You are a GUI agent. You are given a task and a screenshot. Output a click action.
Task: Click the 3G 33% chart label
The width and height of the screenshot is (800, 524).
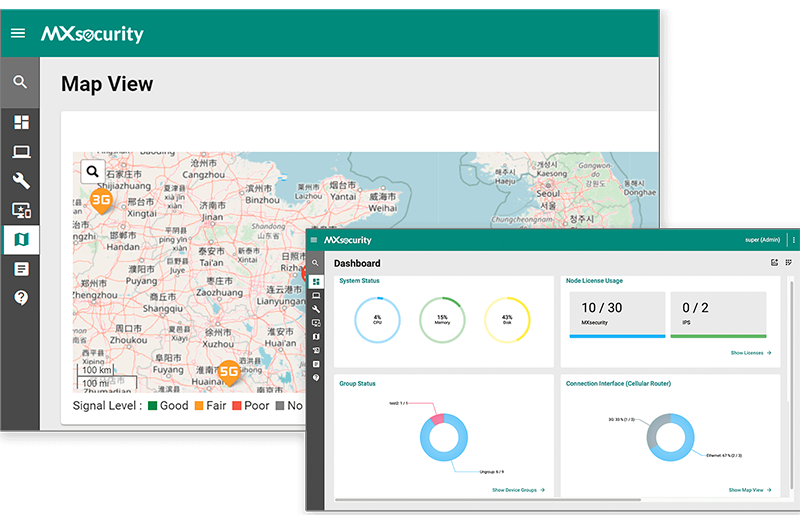coord(621,419)
